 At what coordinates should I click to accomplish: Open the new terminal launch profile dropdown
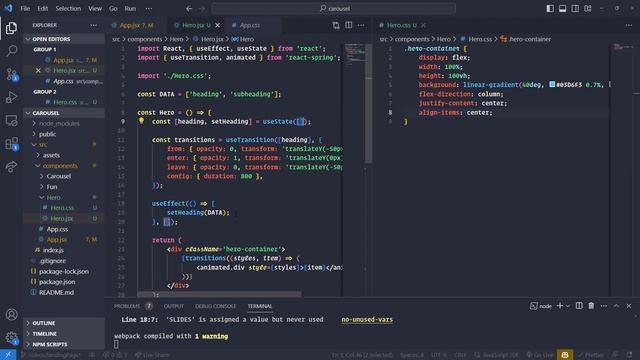coord(568,306)
